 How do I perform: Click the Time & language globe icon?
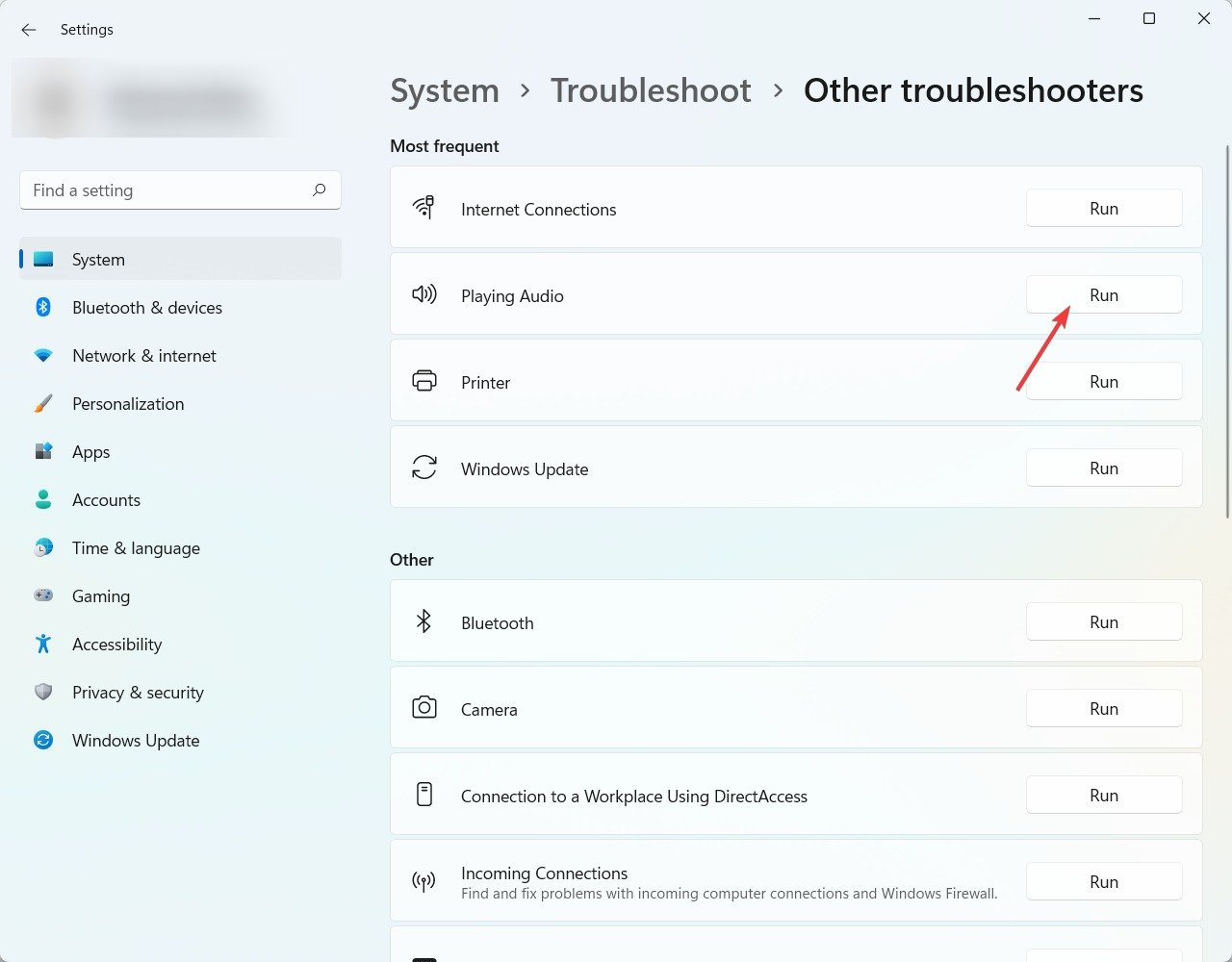43,547
